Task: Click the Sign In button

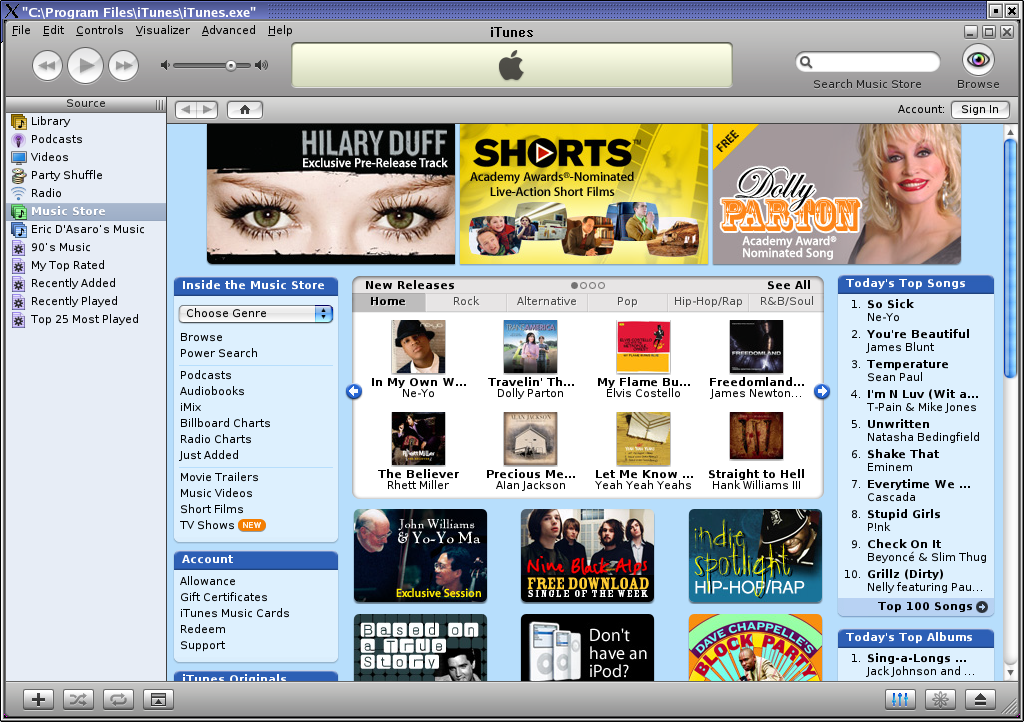Action: point(980,110)
